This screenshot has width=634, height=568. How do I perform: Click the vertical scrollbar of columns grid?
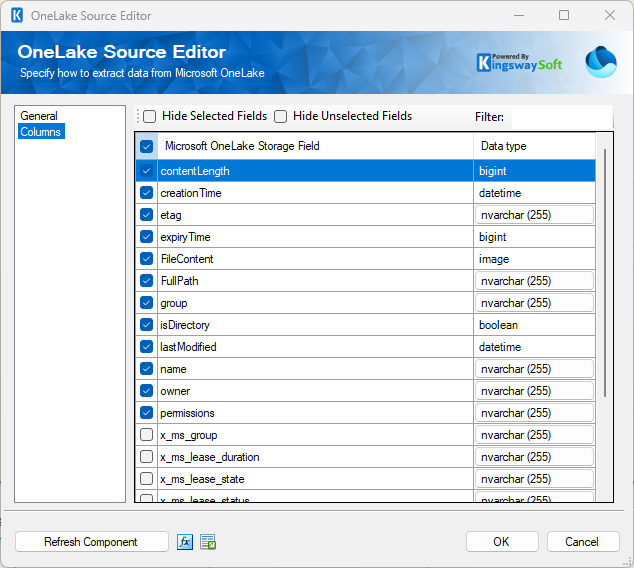(x=604, y=273)
